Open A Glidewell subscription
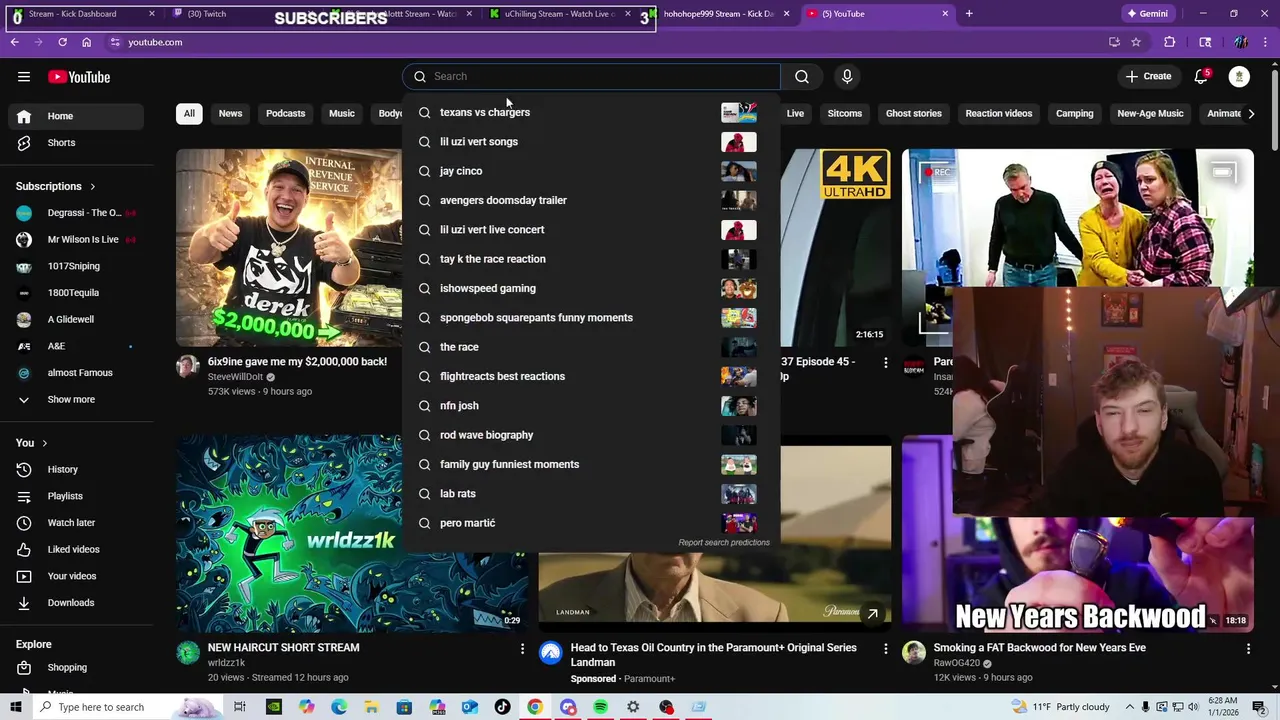This screenshot has height=720, width=1280. [76, 319]
